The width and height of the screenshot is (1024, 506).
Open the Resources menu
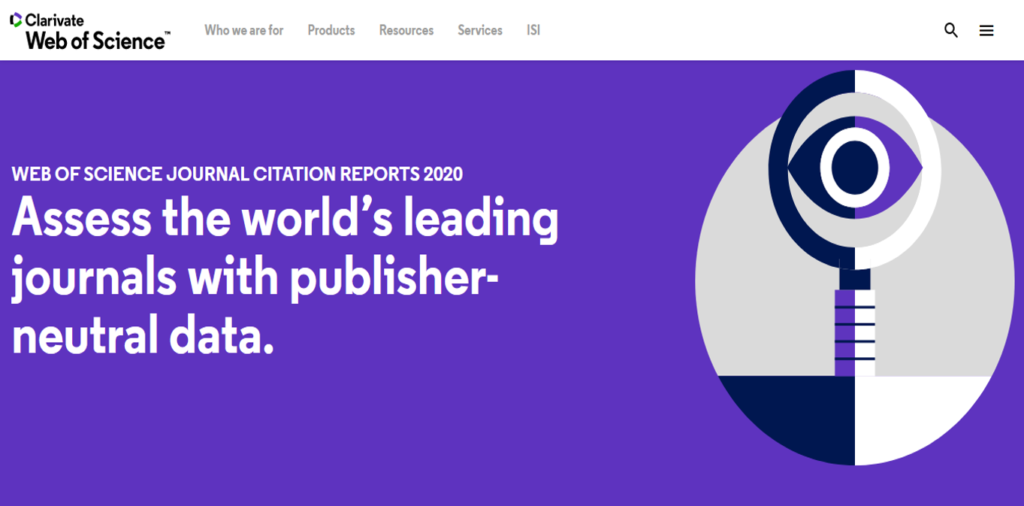pos(406,30)
